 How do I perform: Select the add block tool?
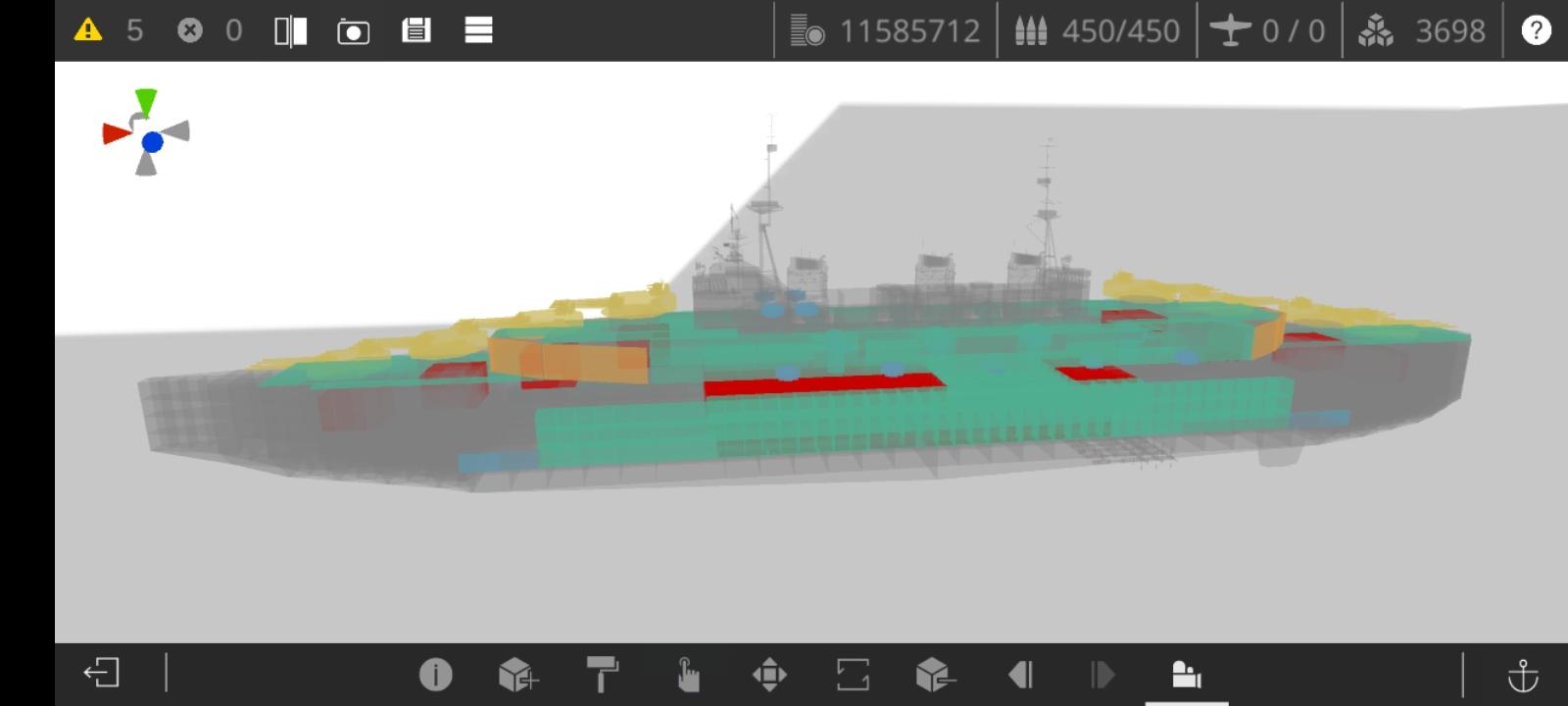click(x=518, y=675)
